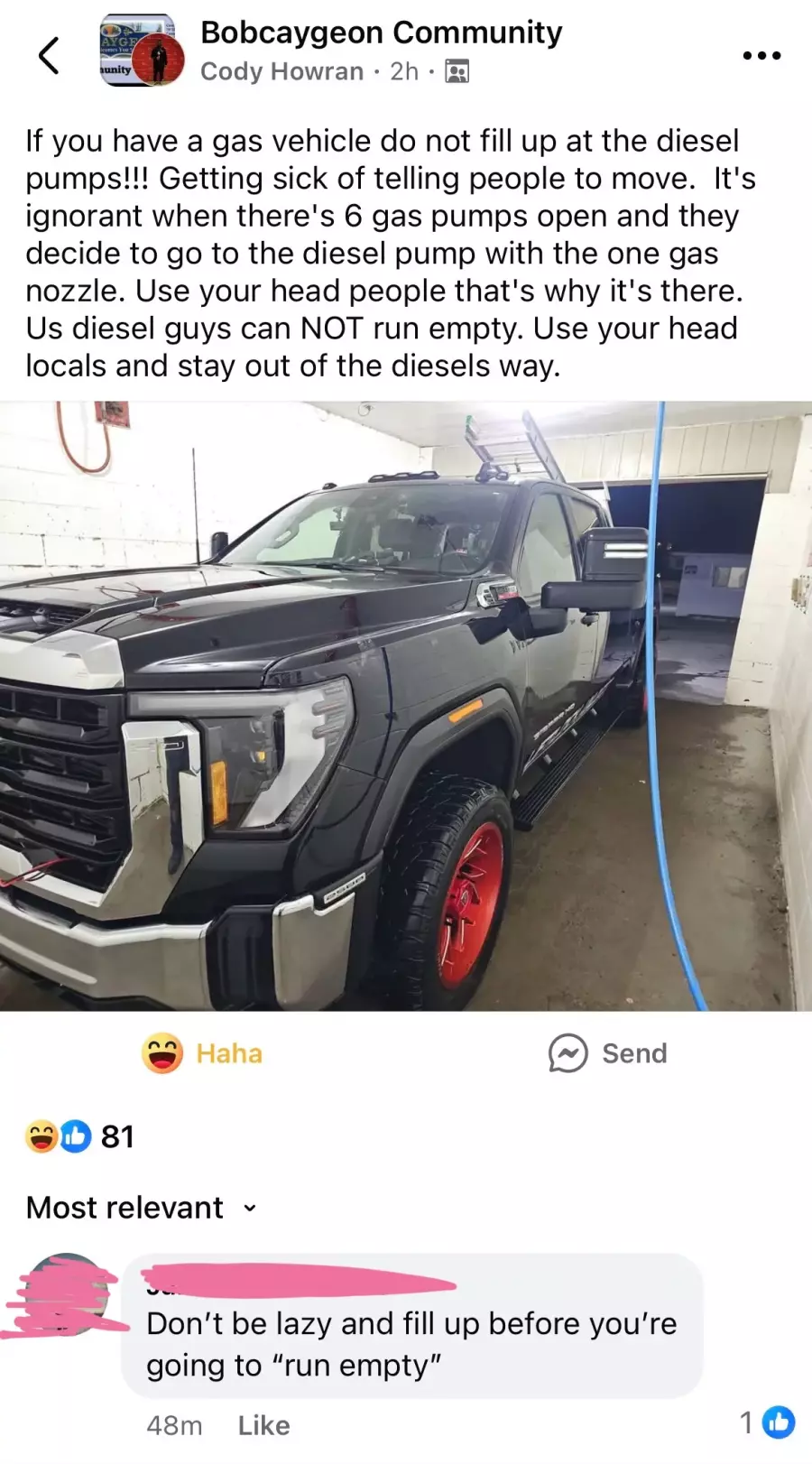Click the chevron next to Most relevant
Image resolution: width=812 pixels, height=1464 pixels.
[250, 1209]
